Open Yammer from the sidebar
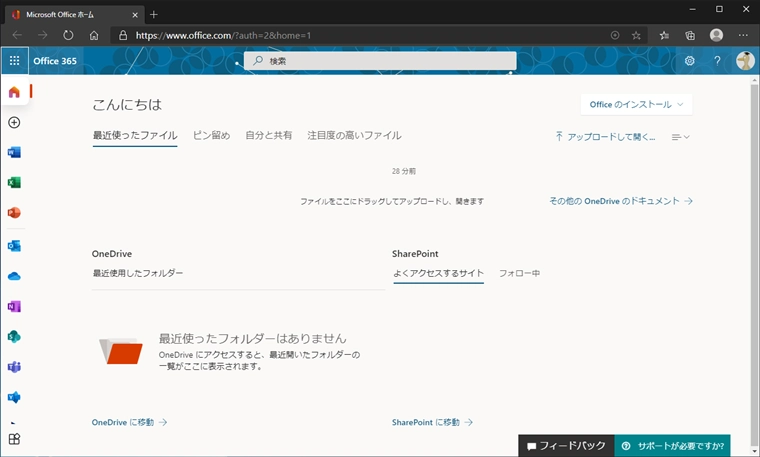This screenshot has width=760, height=457. click(14, 397)
